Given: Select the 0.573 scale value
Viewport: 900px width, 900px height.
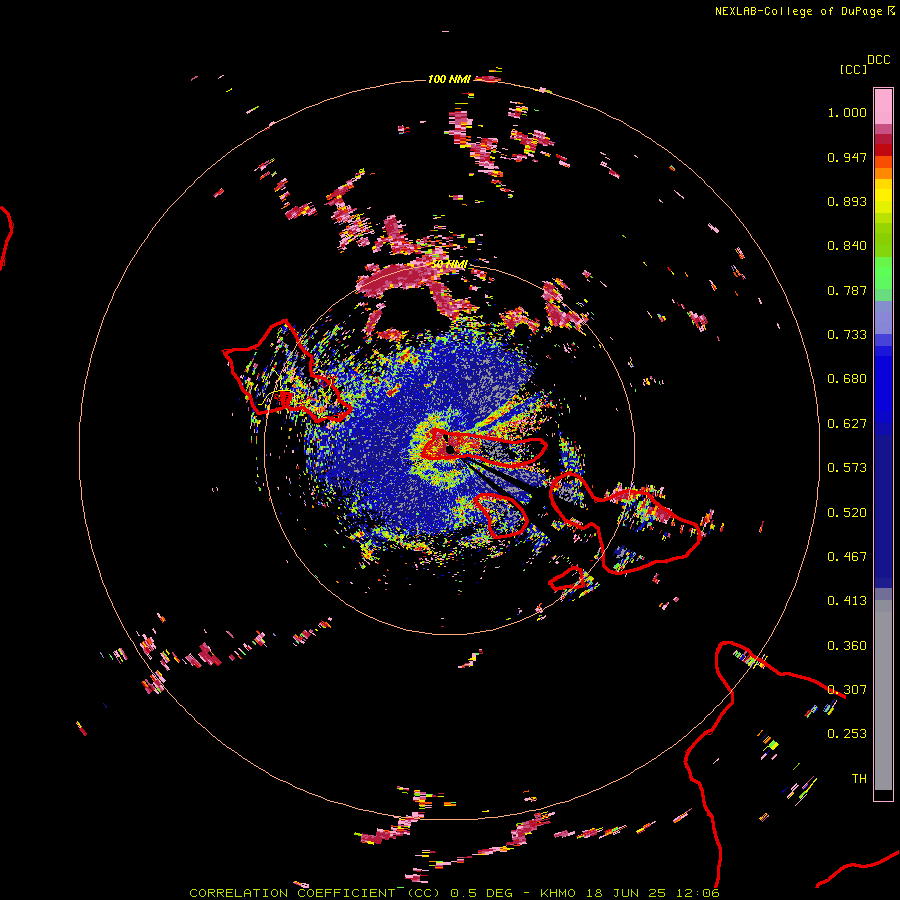Looking at the screenshot, I should coord(847,468).
